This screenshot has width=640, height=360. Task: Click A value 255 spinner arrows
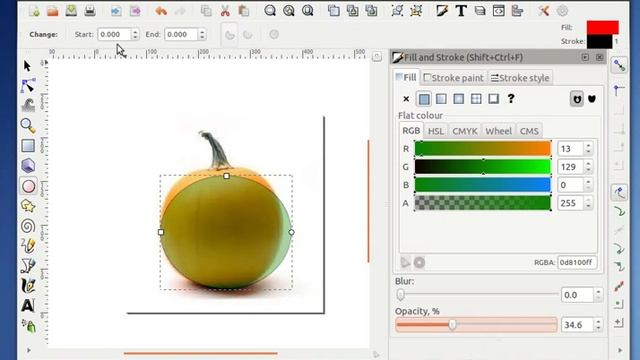click(588, 203)
